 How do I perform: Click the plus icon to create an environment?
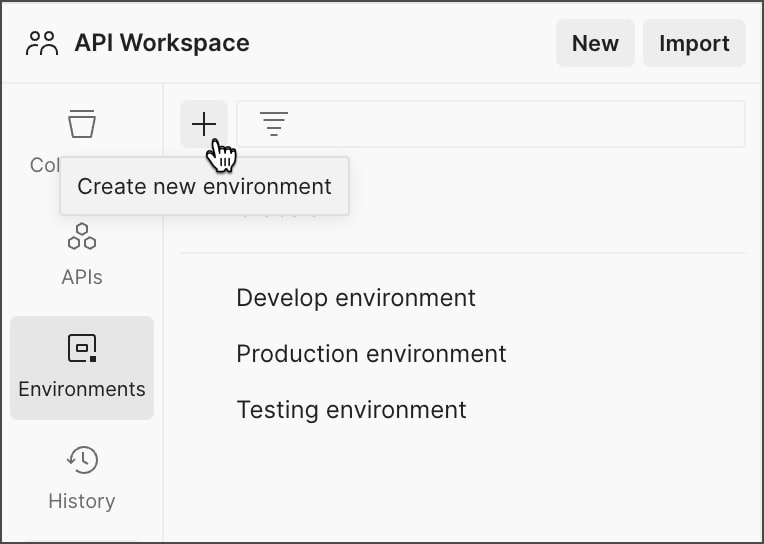pos(204,124)
